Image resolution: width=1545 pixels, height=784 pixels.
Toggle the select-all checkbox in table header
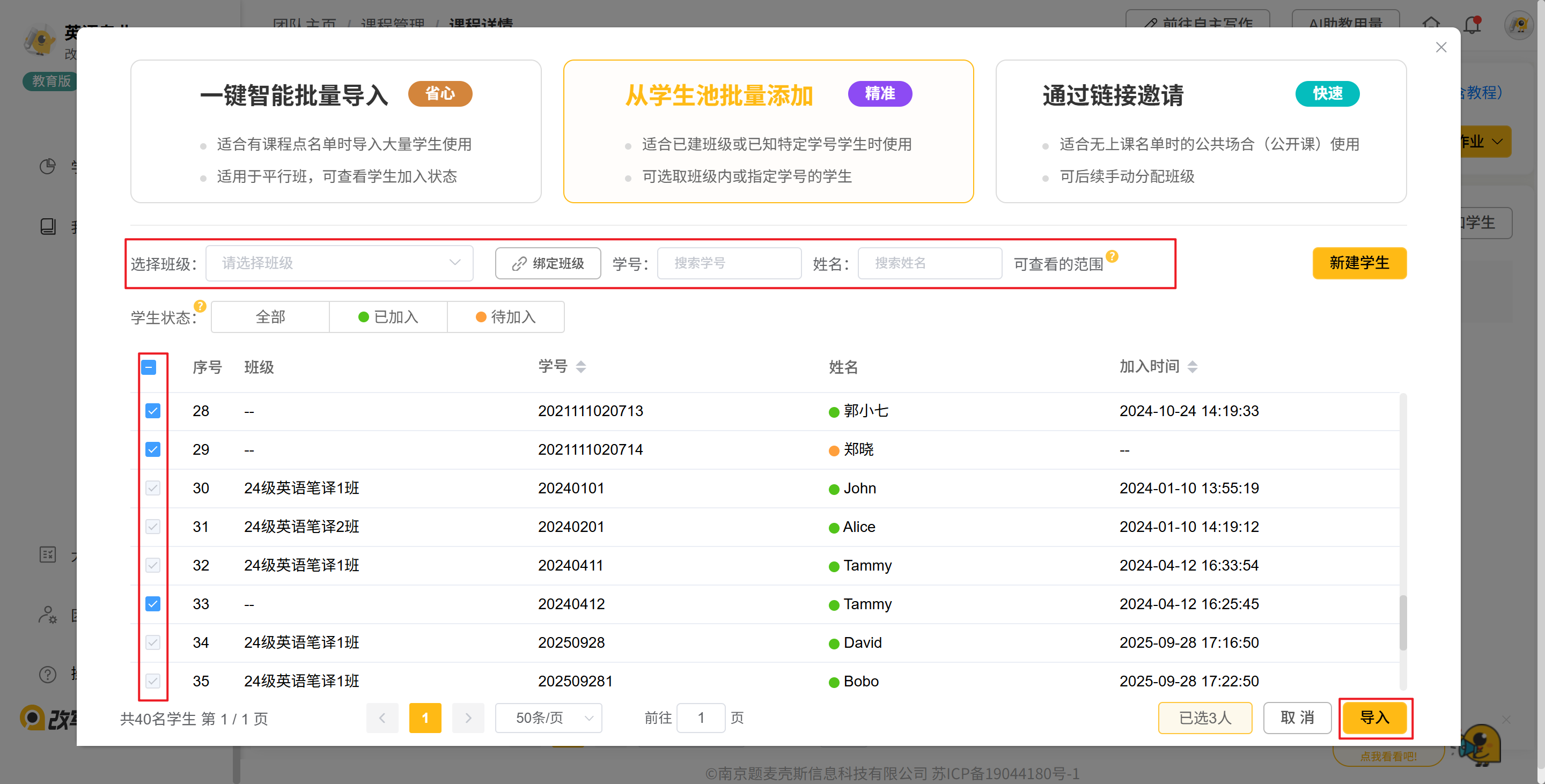point(149,367)
